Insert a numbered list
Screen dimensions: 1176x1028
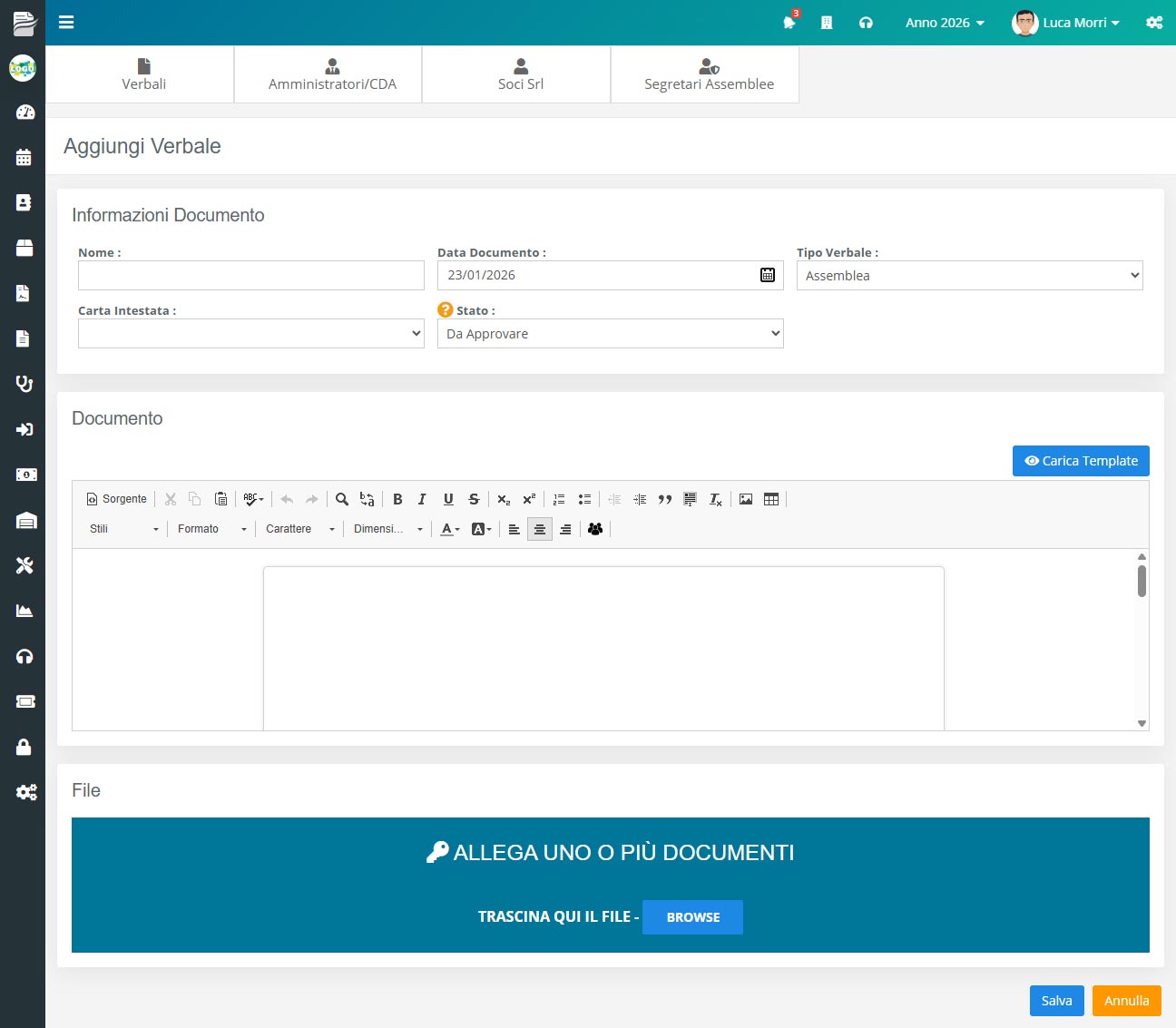pos(559,499)
